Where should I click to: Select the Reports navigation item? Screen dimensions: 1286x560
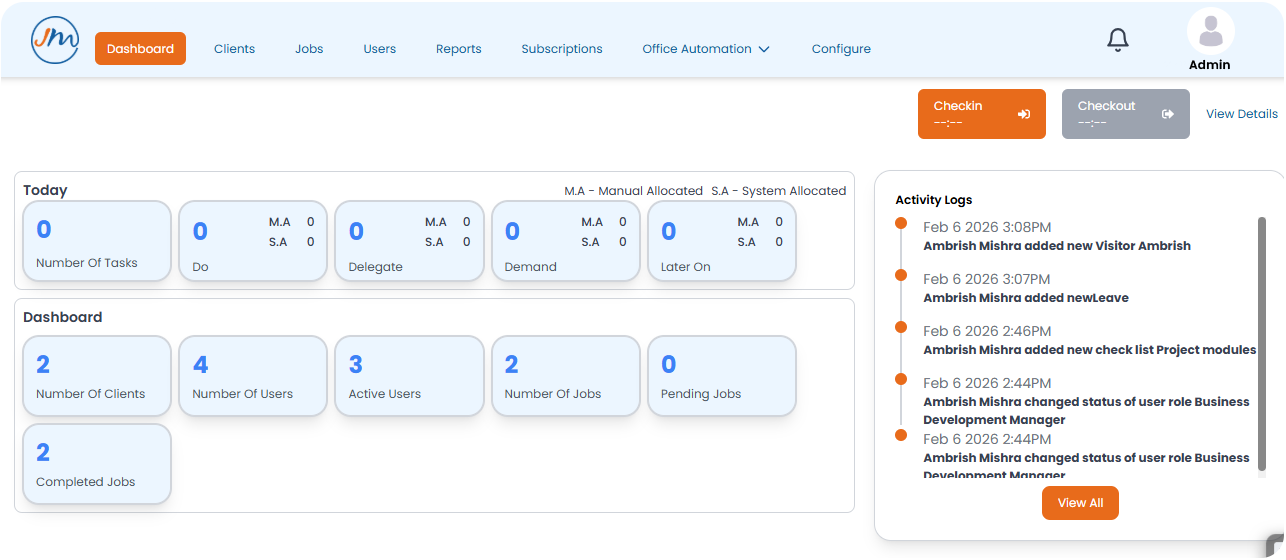pyautogui.click(x=459, y=49)
